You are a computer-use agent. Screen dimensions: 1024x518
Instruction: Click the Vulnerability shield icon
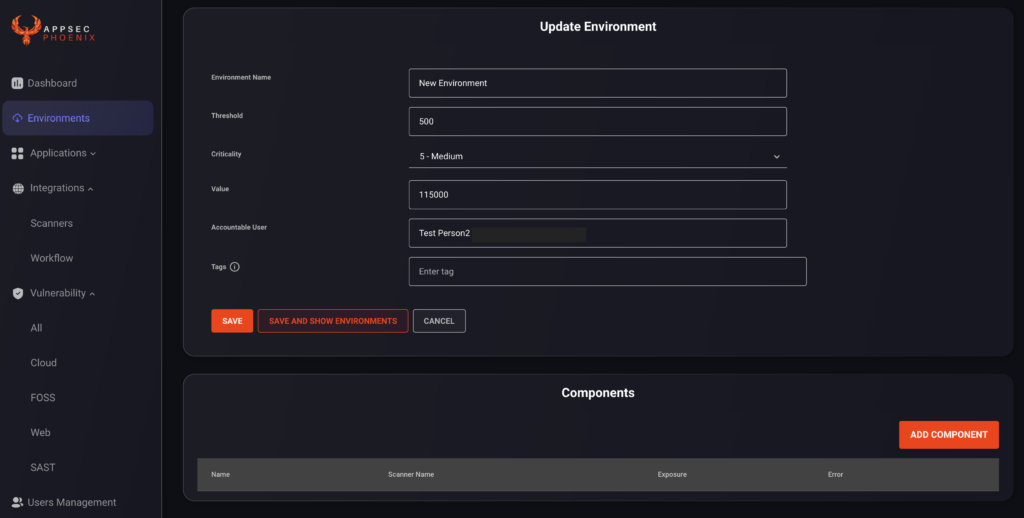pos(18,293)
